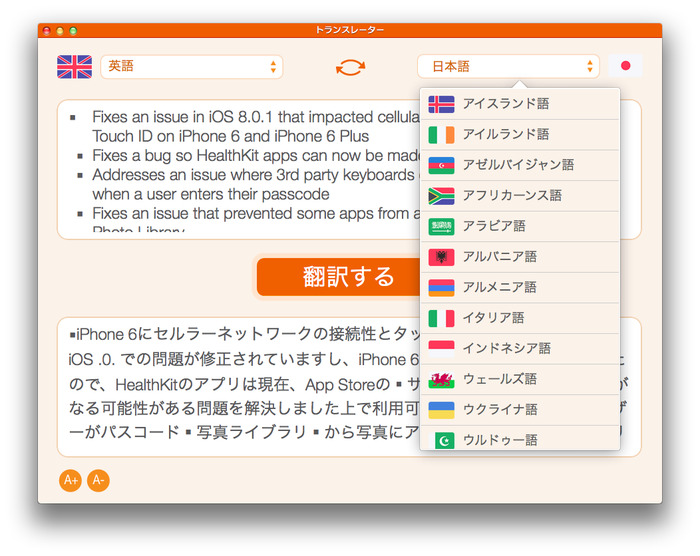The image size is (700, 556).
Task: Click into the Japanese translation output field
Action: tap(239, 387)
